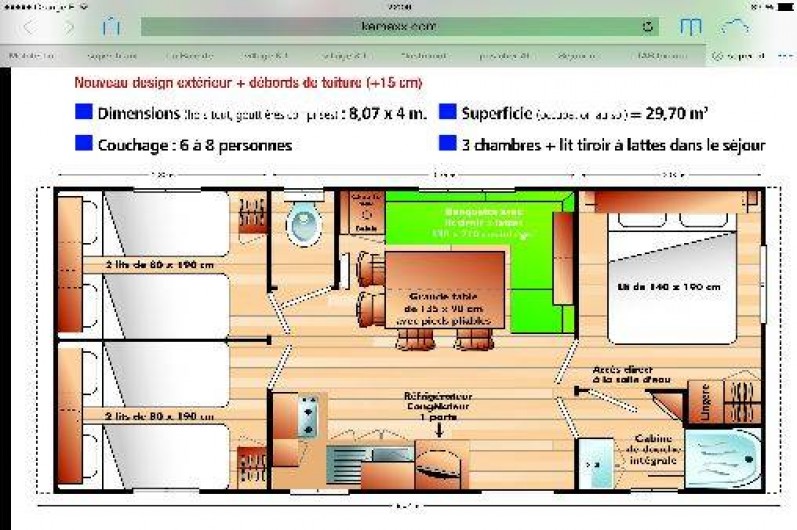Switch to the 'Trestraou' tab
797x530 pixels.
424,57
